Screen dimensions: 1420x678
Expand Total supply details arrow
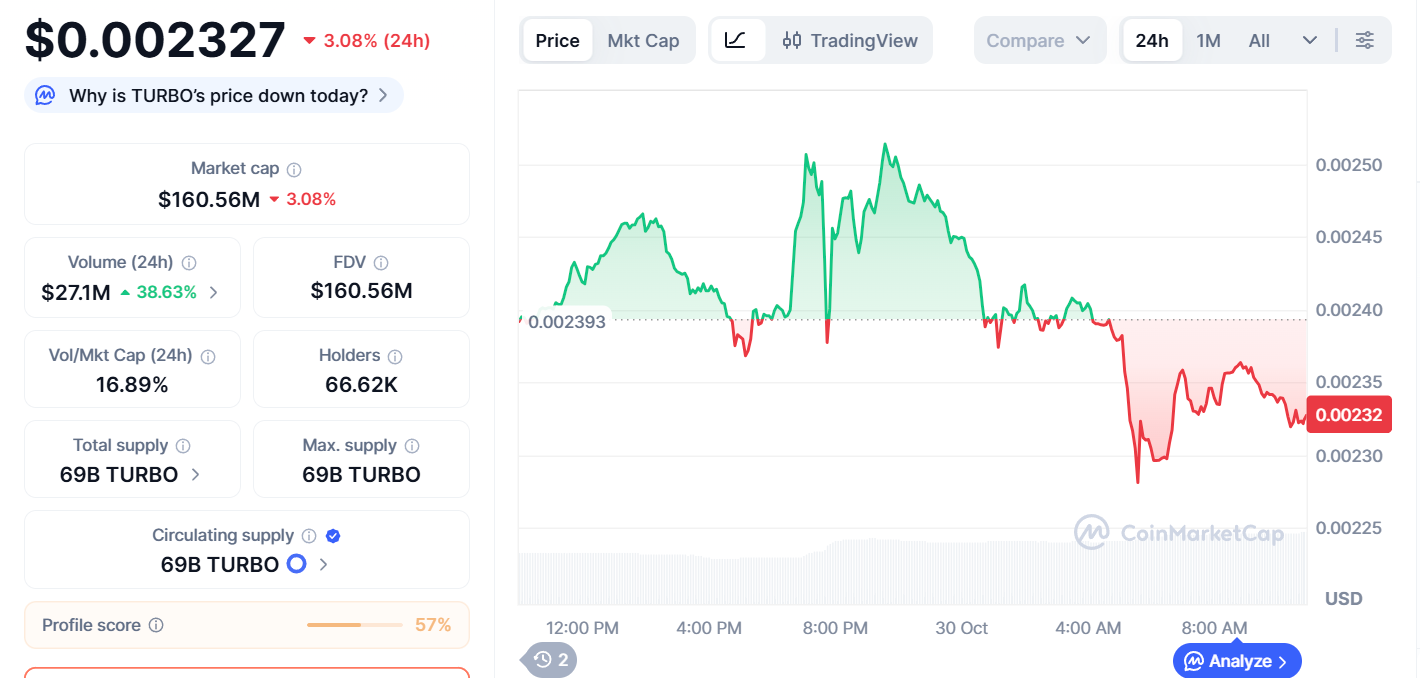point(196,475)
